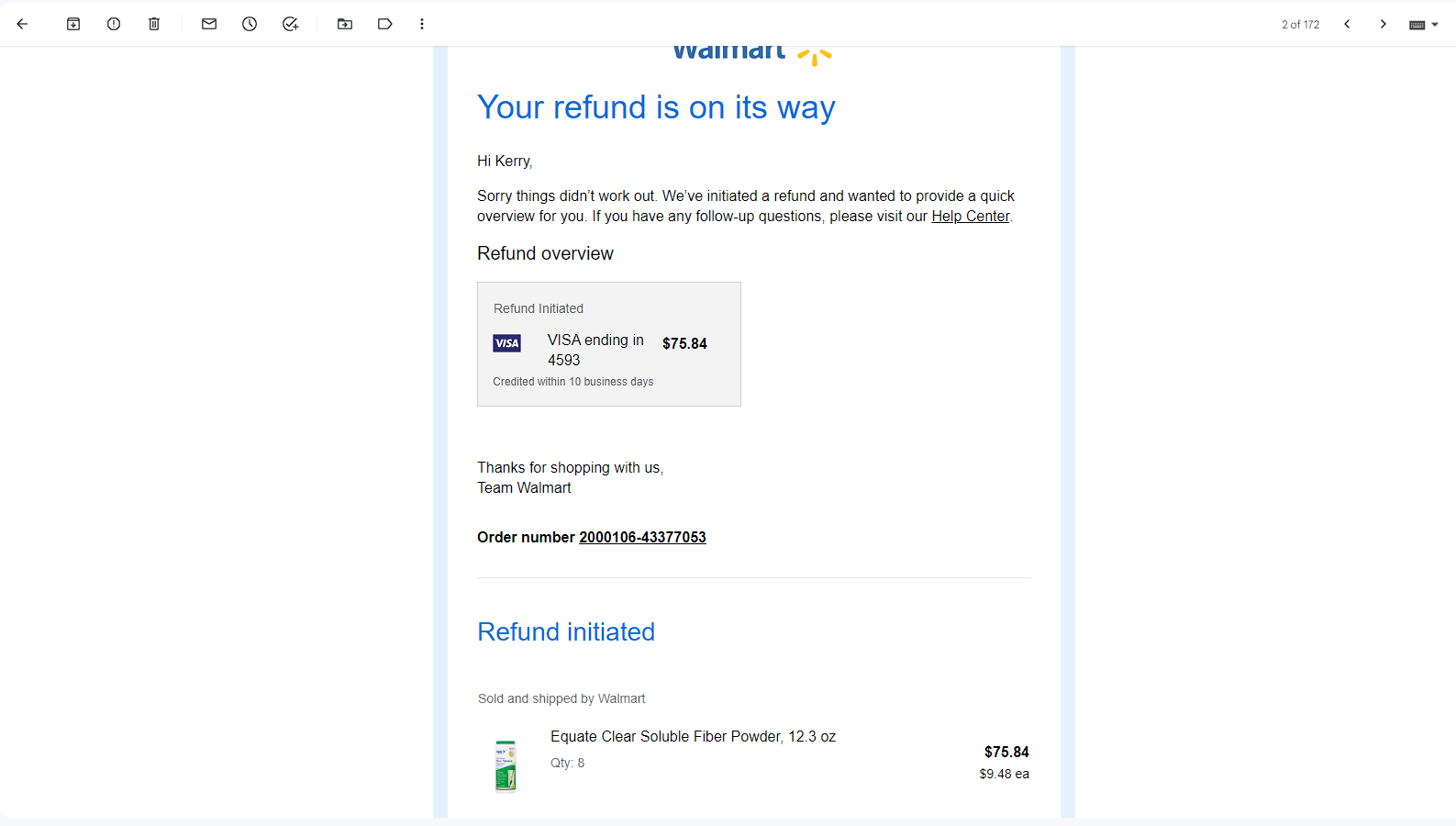Open the More options three-dot menu
This screenshot has width=1456, height=826.
[422, 24]
